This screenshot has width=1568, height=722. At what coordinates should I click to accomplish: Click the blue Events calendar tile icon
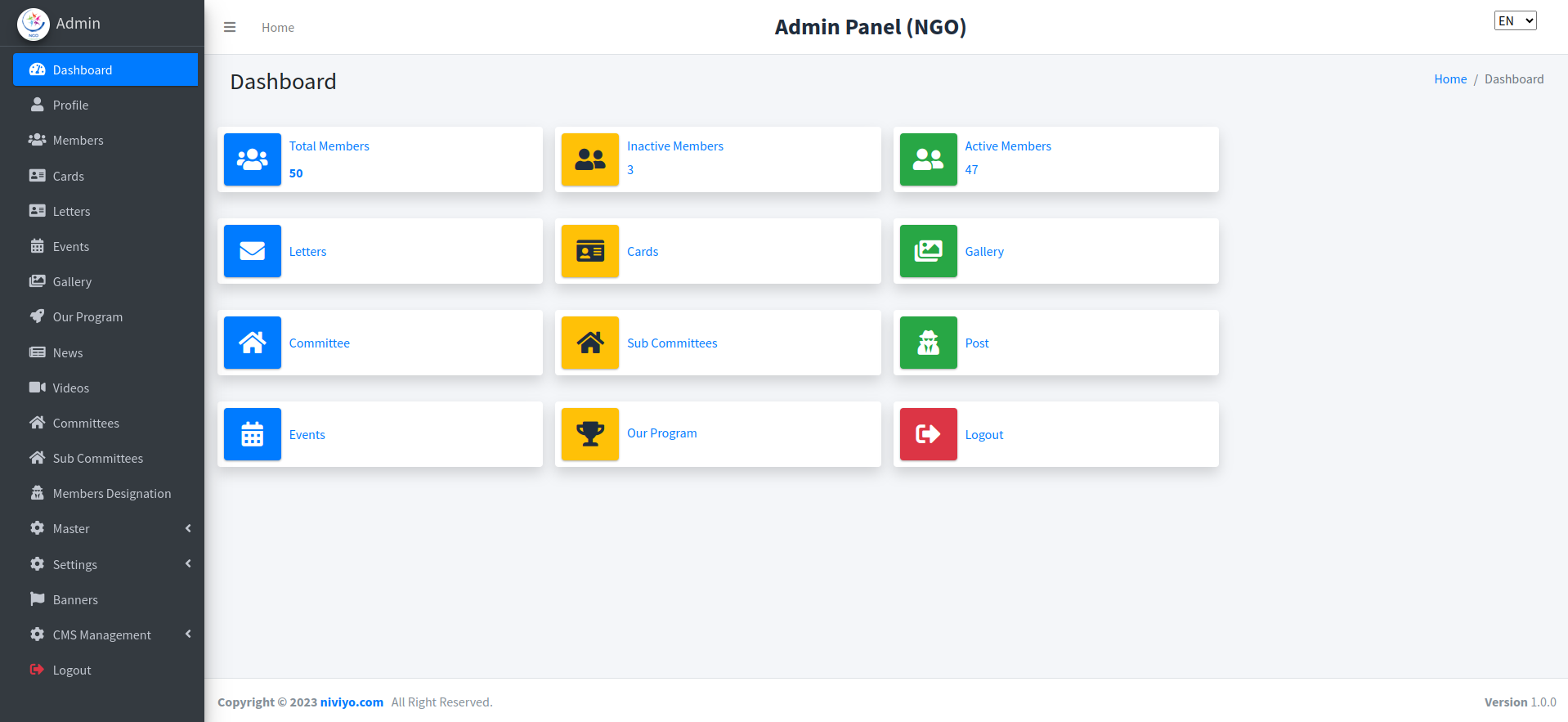coord(252,434)
